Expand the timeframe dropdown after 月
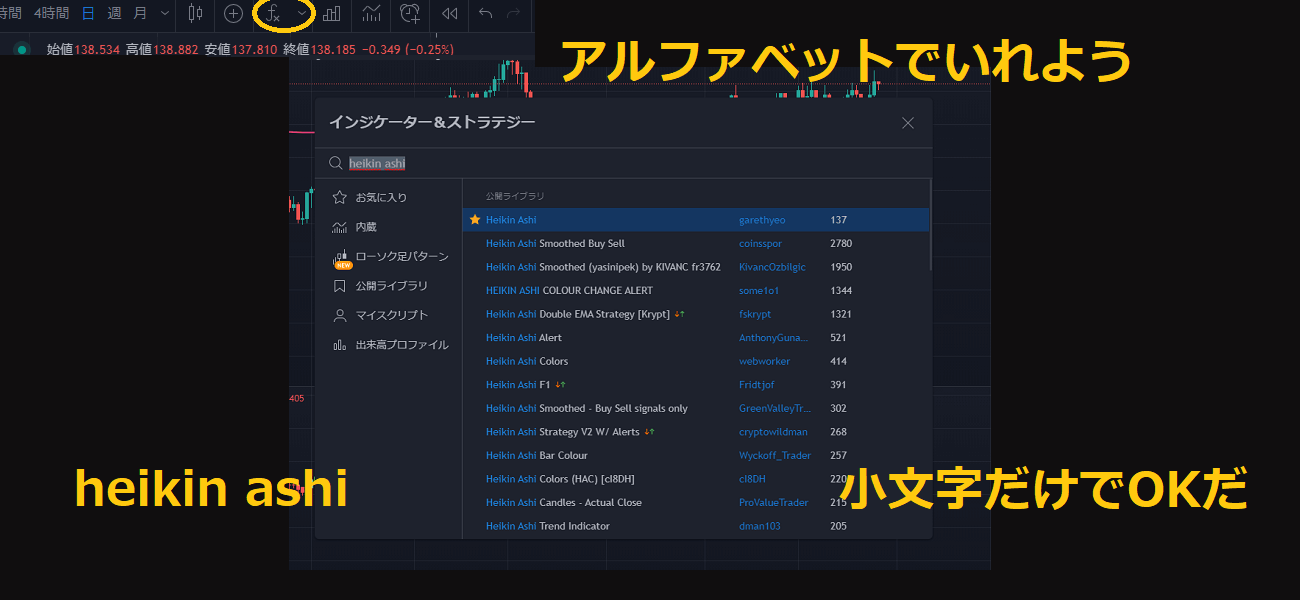 coord(165,14)
